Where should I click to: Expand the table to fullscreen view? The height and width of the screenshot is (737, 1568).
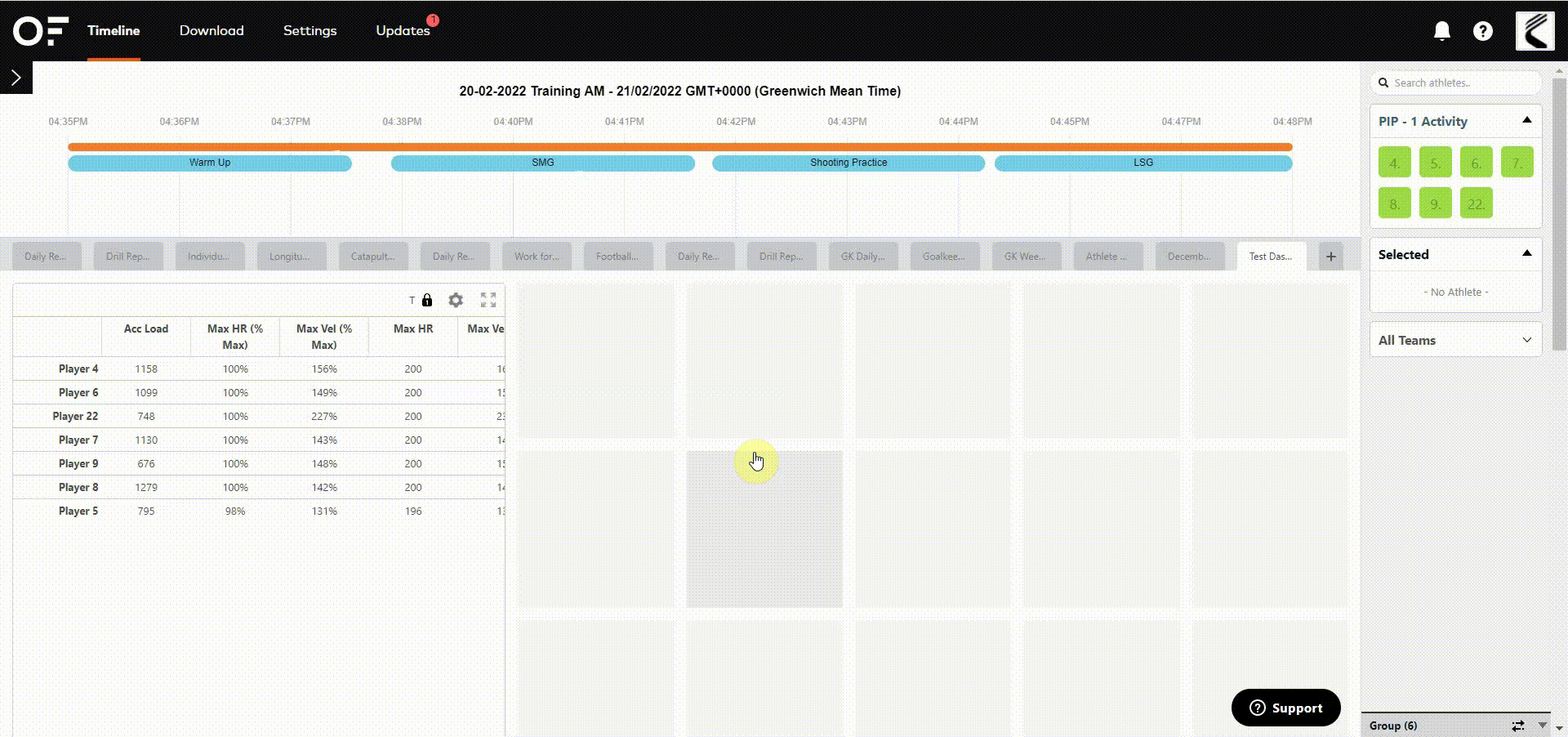click(488, 300)
